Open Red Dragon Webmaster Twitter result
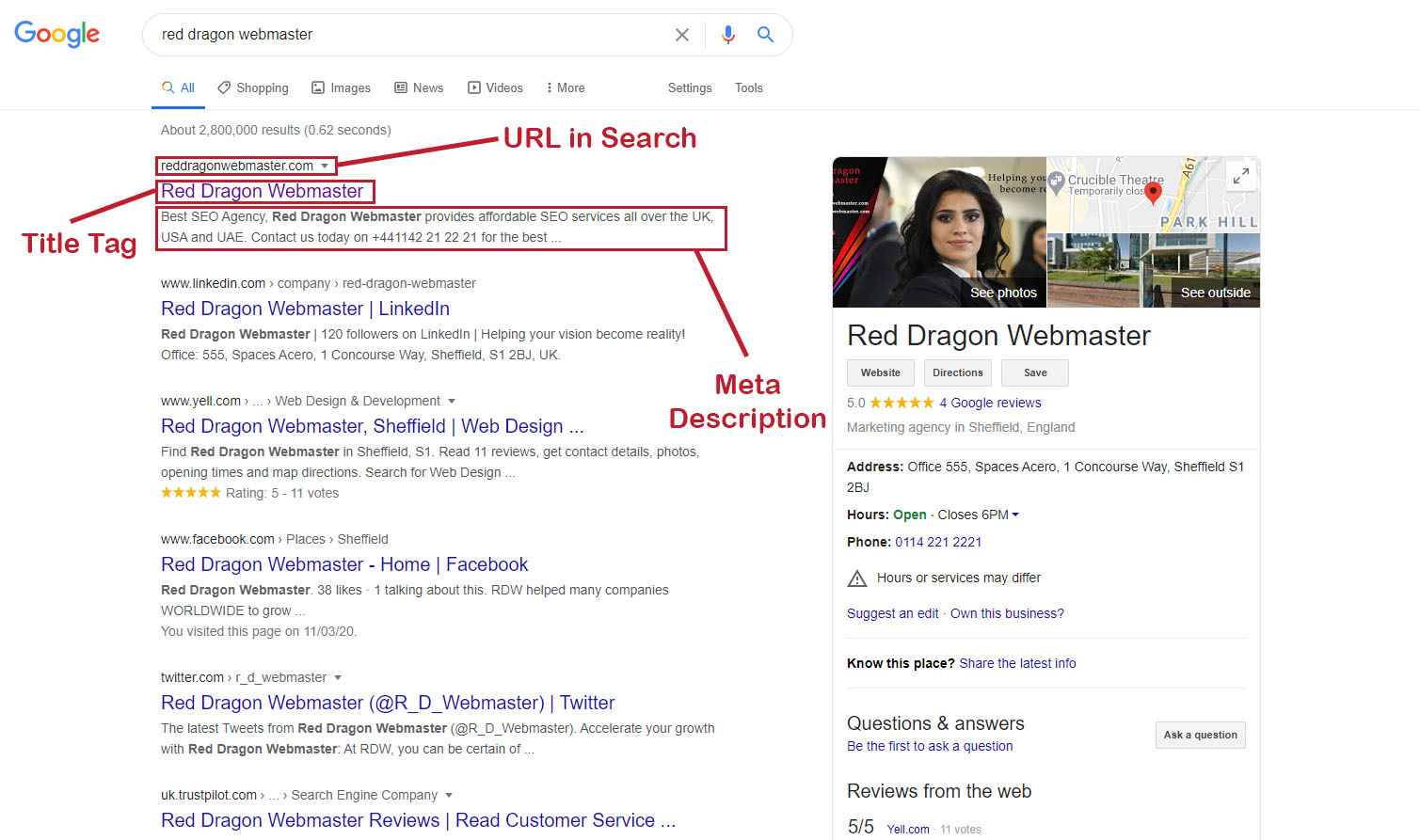The height and width of the screenshot is (840, 1420). 388,703
